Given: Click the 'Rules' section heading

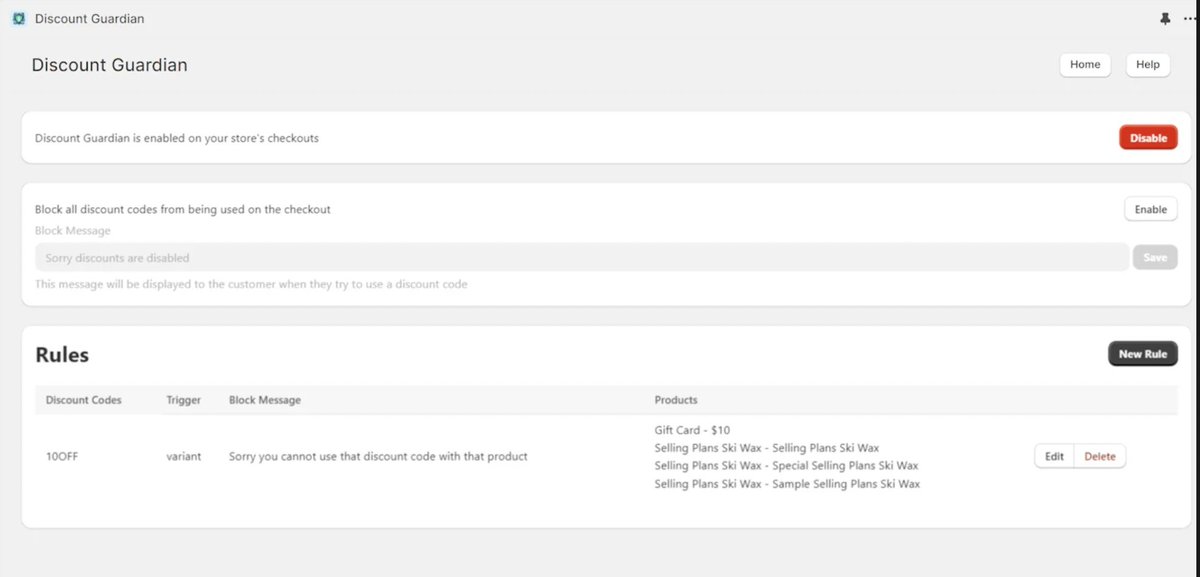Looking at the screenshot, I should [x=62, y=355].
